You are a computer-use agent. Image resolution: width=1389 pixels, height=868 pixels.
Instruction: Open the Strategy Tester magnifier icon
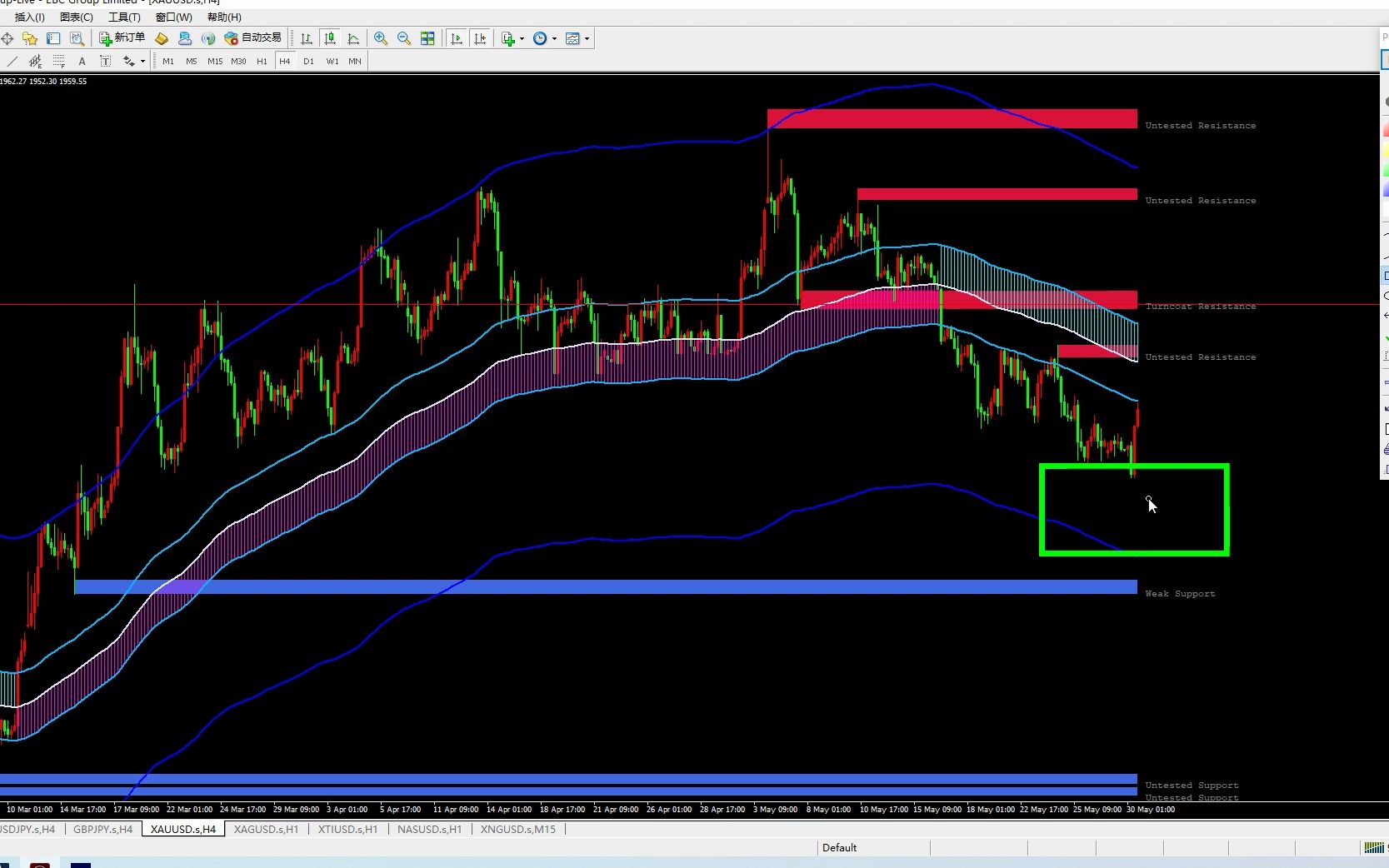click(77, 38)
